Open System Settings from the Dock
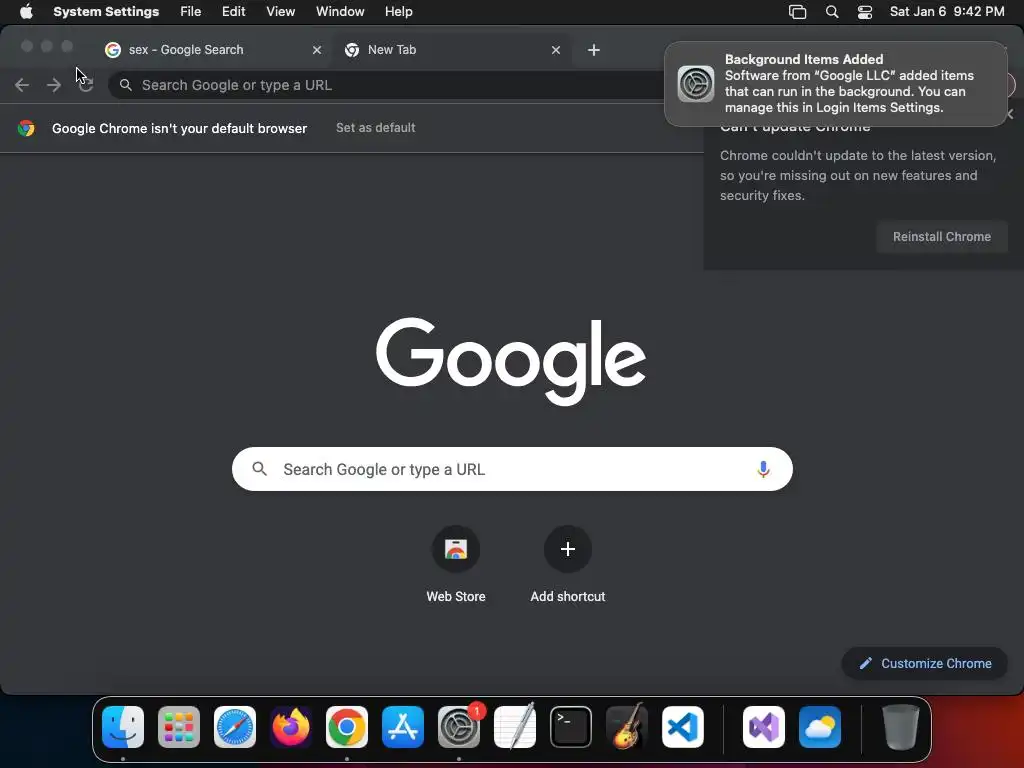Viewport: 1024px width, 768px height. [x=459, y=727]
